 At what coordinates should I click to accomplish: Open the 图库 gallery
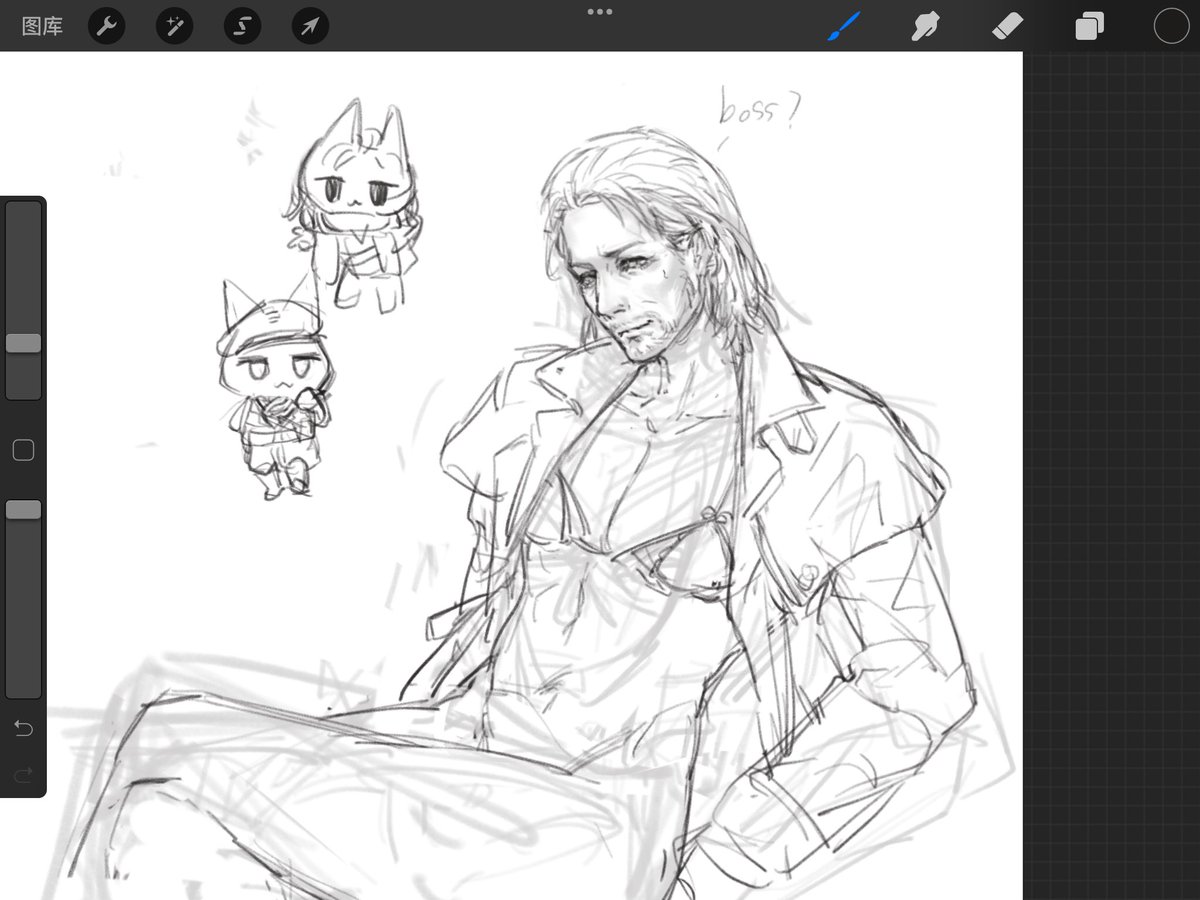pos(42,26)
